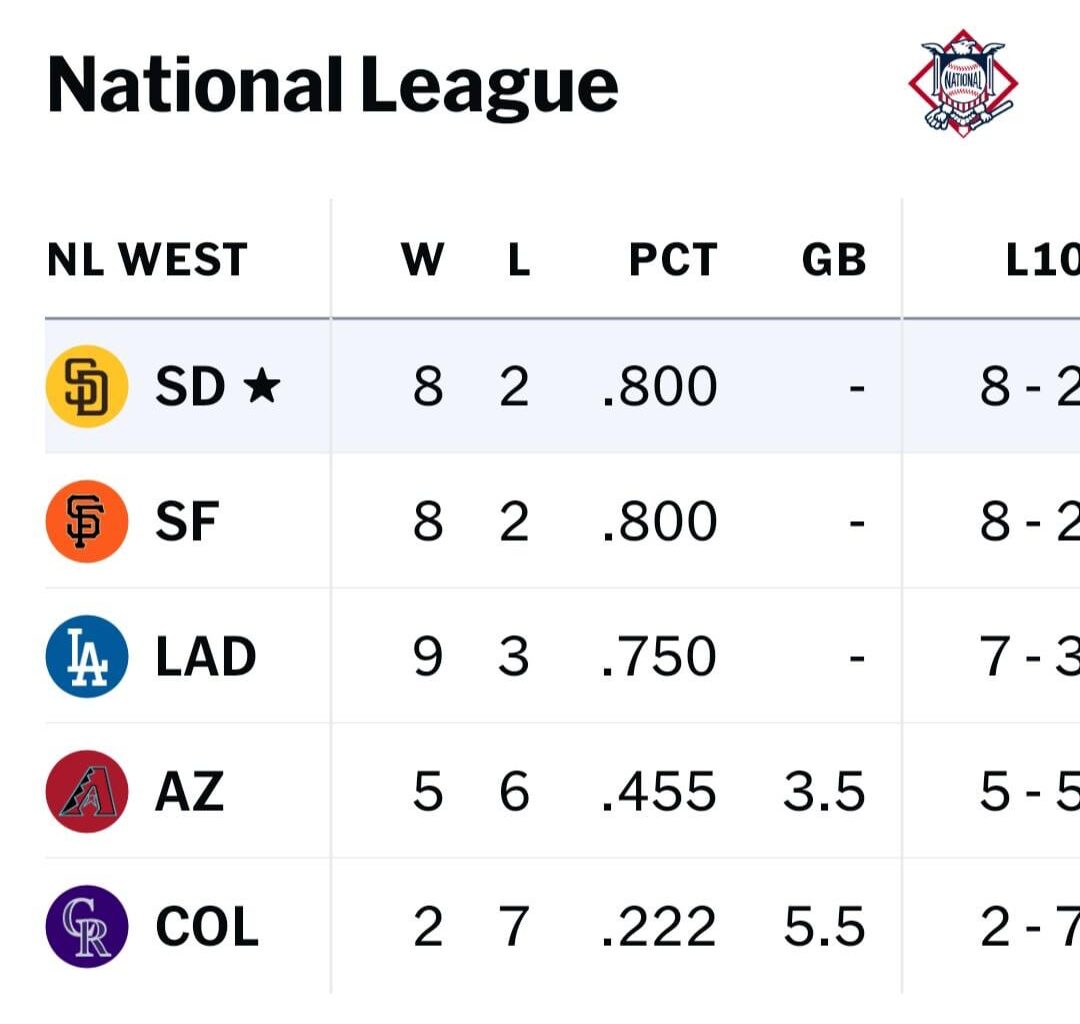Screen dimensions: 1080x1024
Task: Click the L10 column header
Action: [x=1041, y=260]
